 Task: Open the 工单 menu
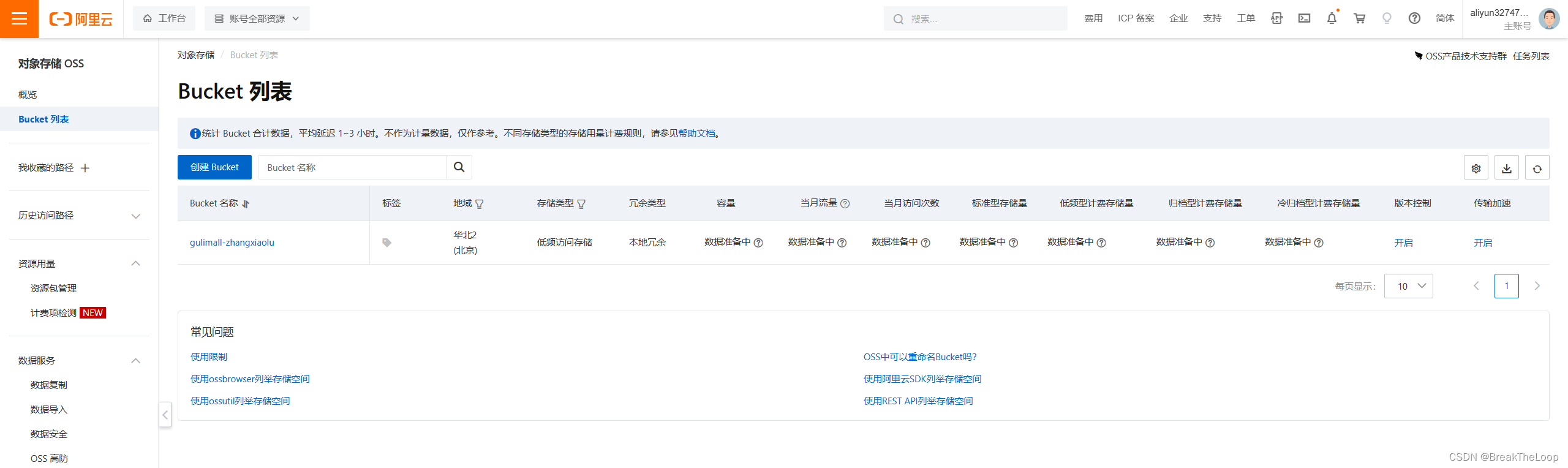(x=1246, y=18)
